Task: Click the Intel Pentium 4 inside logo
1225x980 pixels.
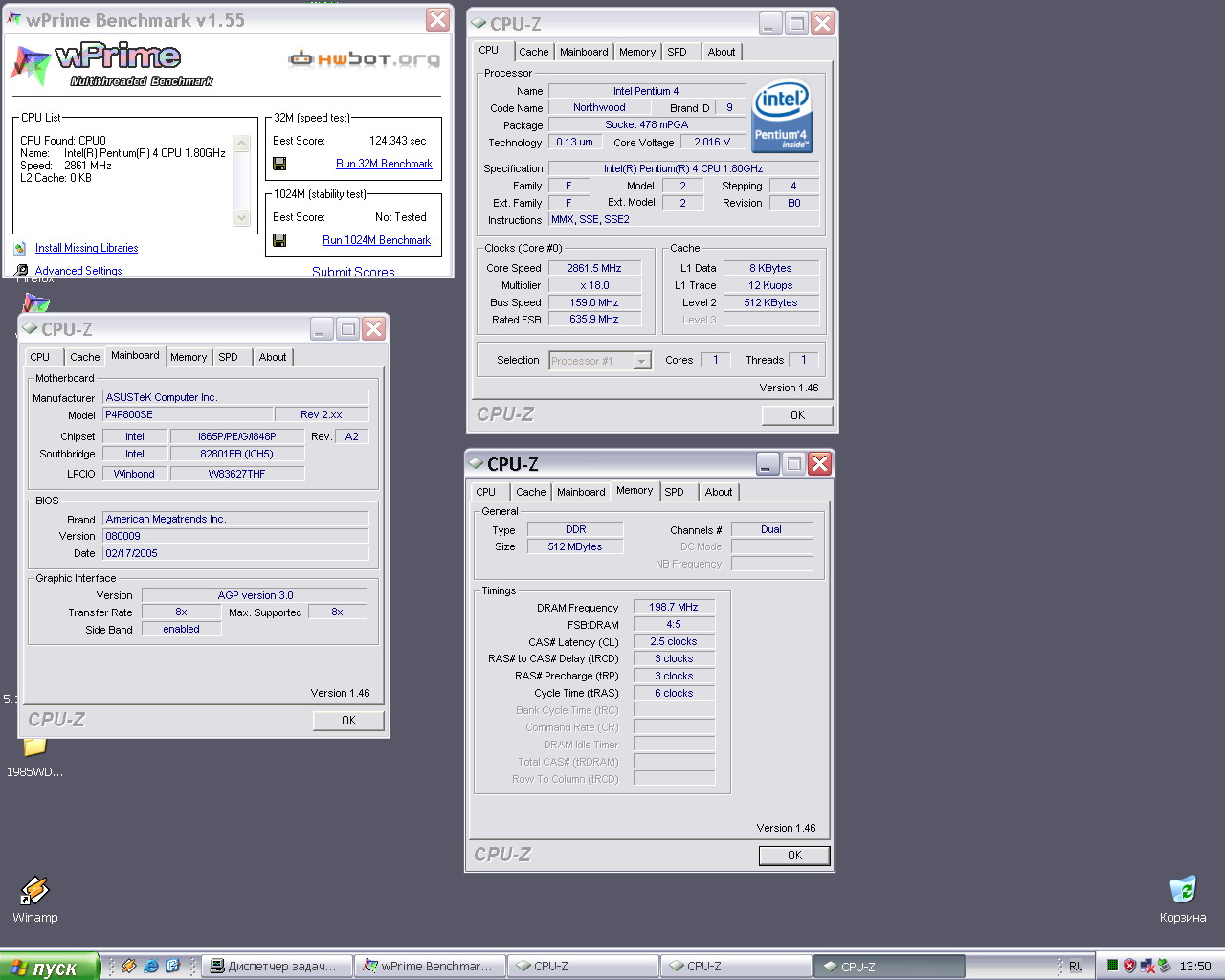Action: click(782, 116)
